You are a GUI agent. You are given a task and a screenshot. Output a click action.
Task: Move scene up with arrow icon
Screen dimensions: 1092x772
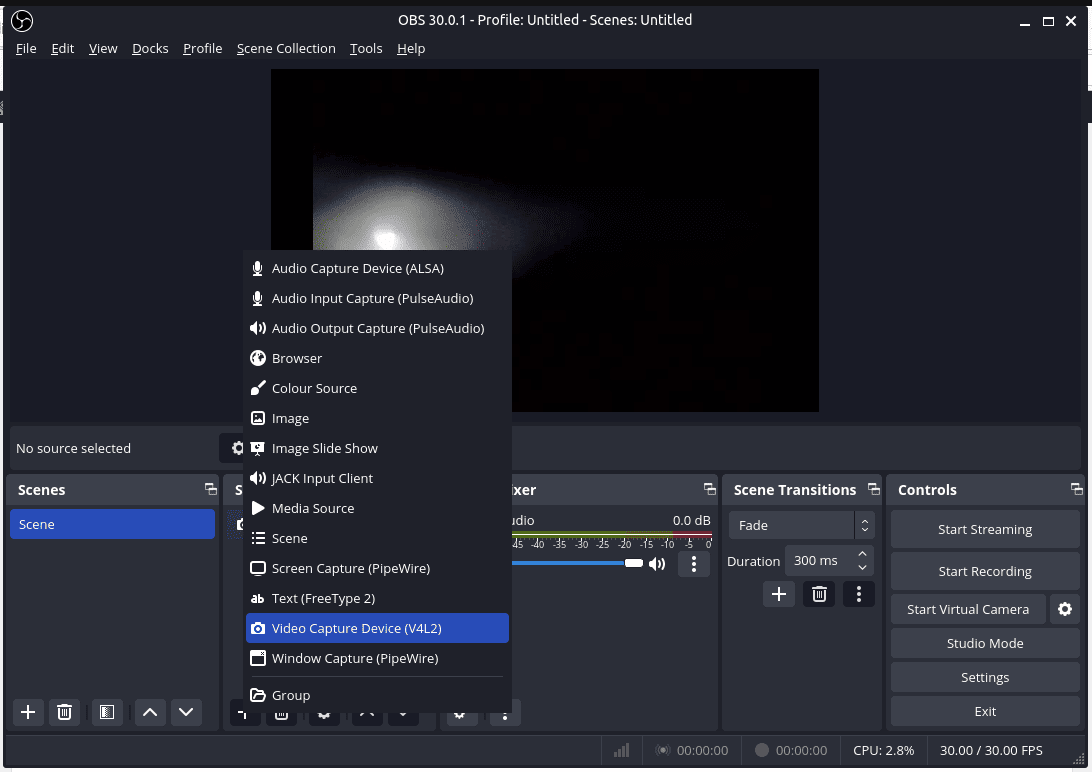150,712
